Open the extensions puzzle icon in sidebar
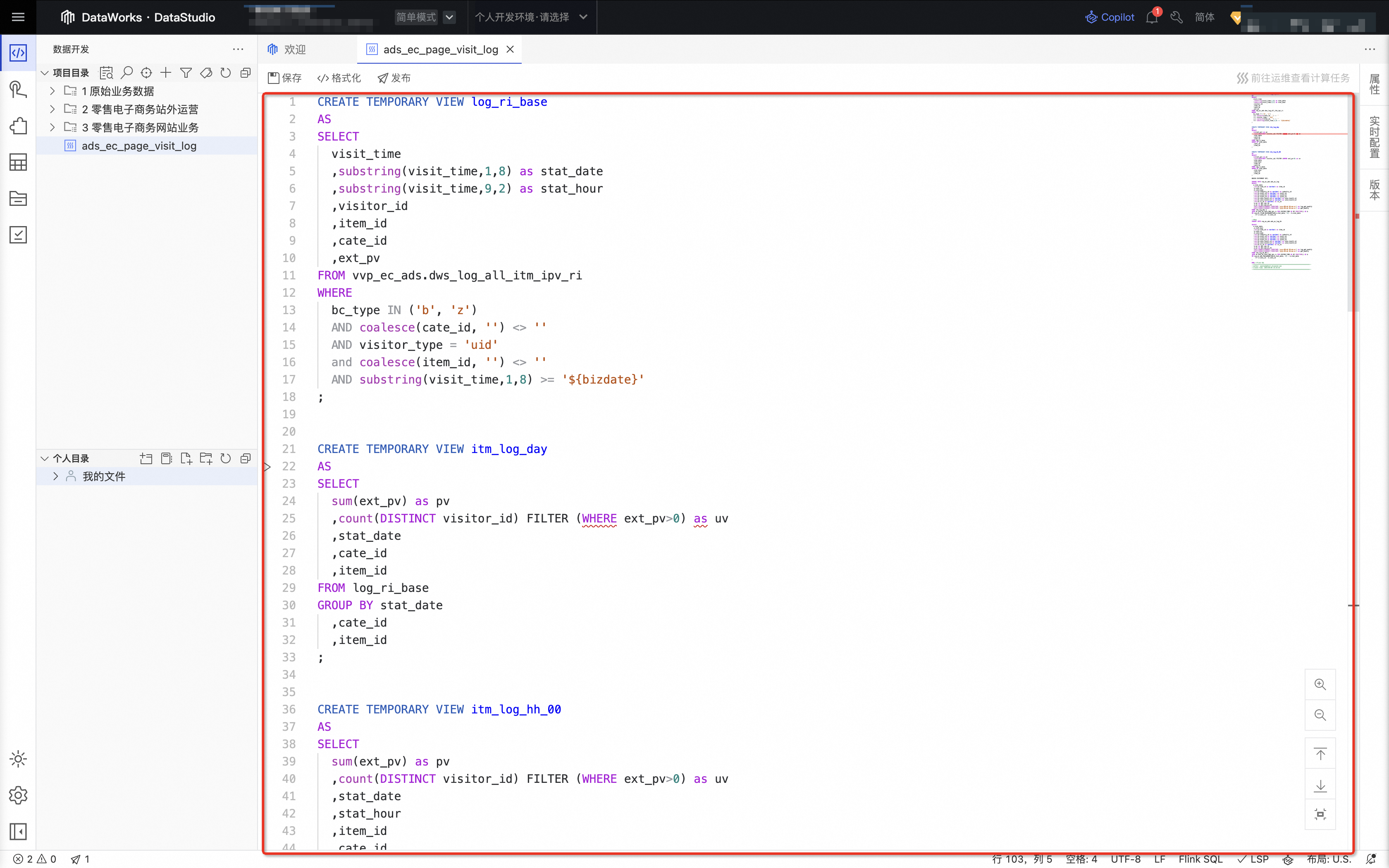The height and width of the screenshot is (868, 1389). 18,126
